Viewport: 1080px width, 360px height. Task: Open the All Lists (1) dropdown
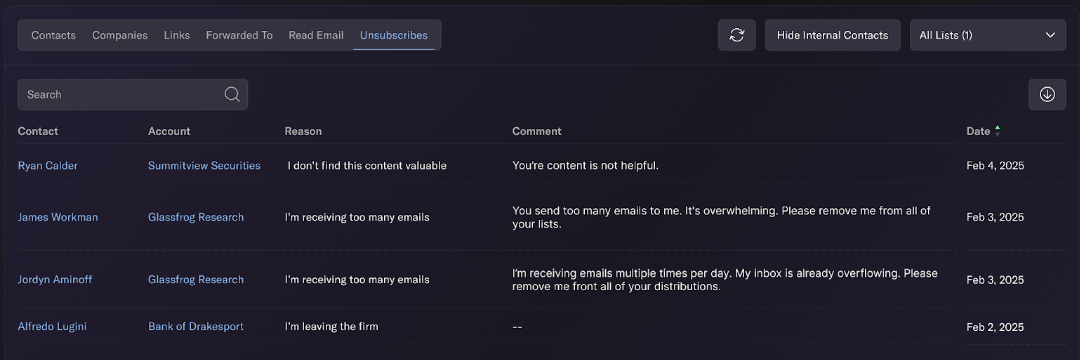pos(988,35)
